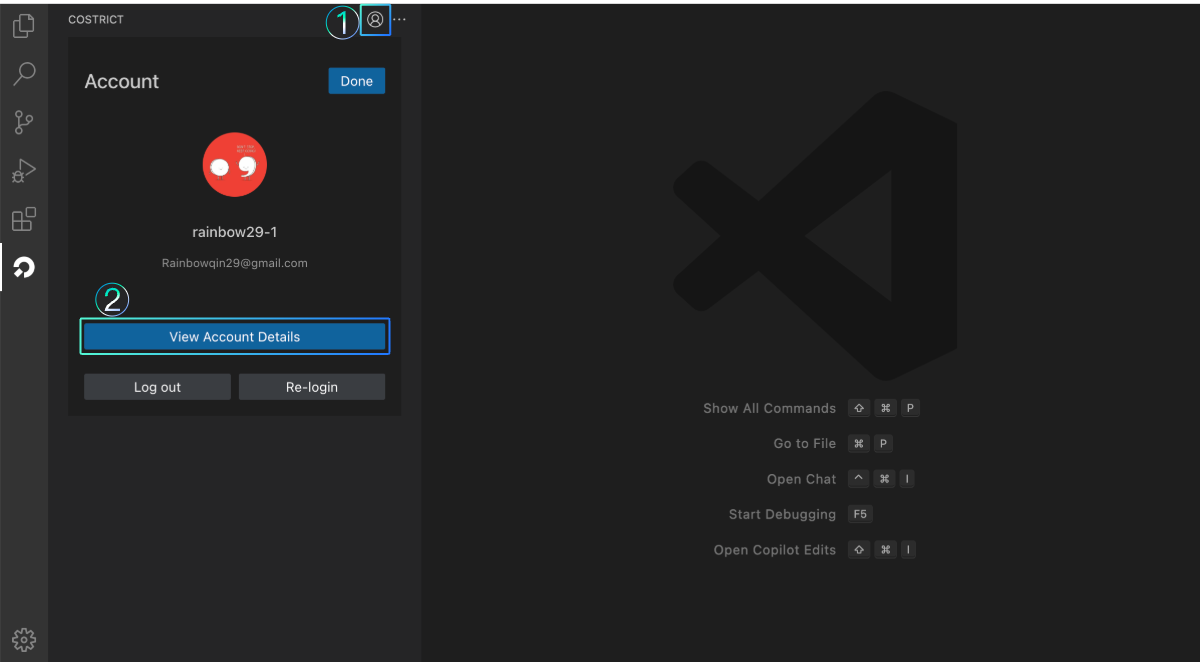Open the Run and Debug view

coord(24,170)
